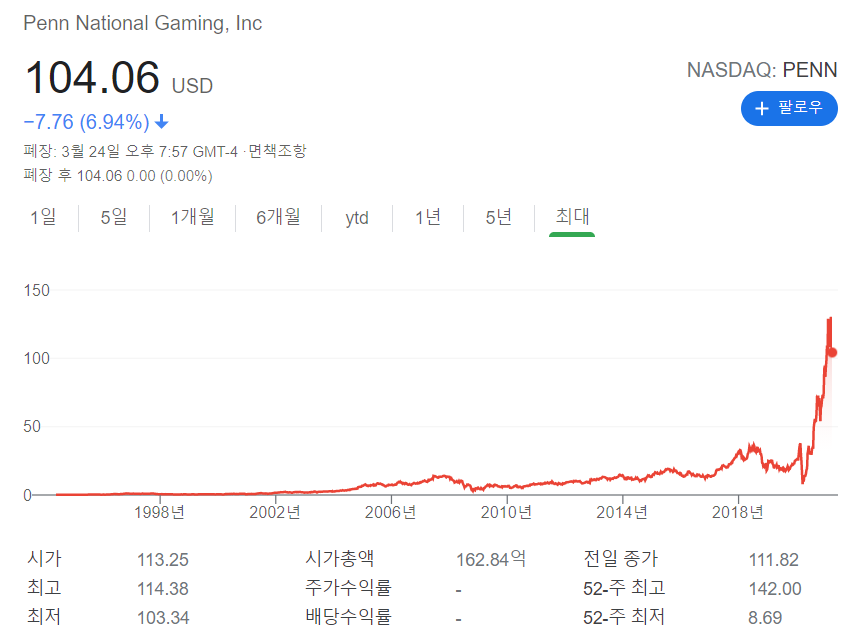This screenshot has height=640, width=856.
Task: View the 5년 price history
Action: (497, 217)
